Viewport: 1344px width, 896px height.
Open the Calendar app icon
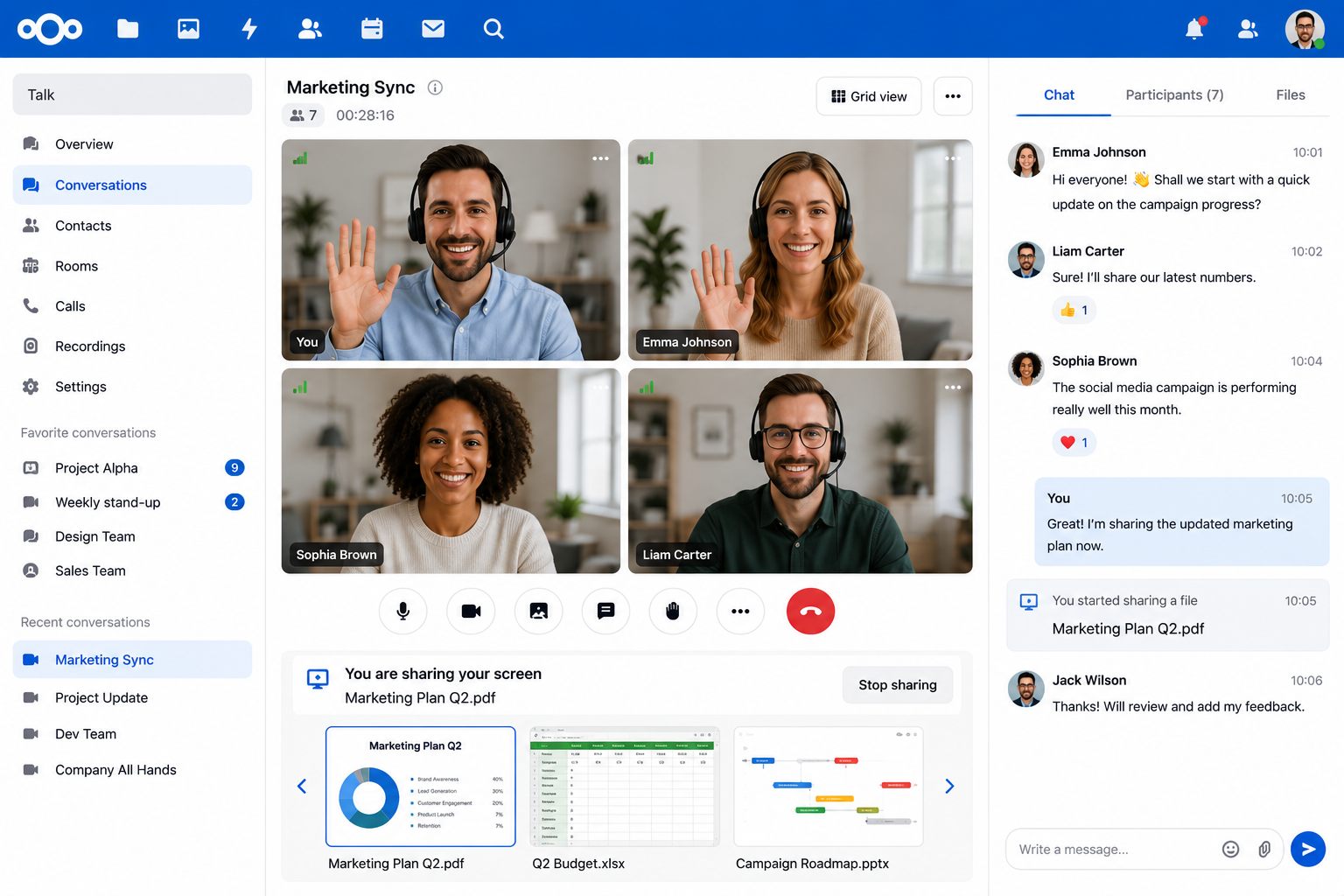(x=372, y=29)
